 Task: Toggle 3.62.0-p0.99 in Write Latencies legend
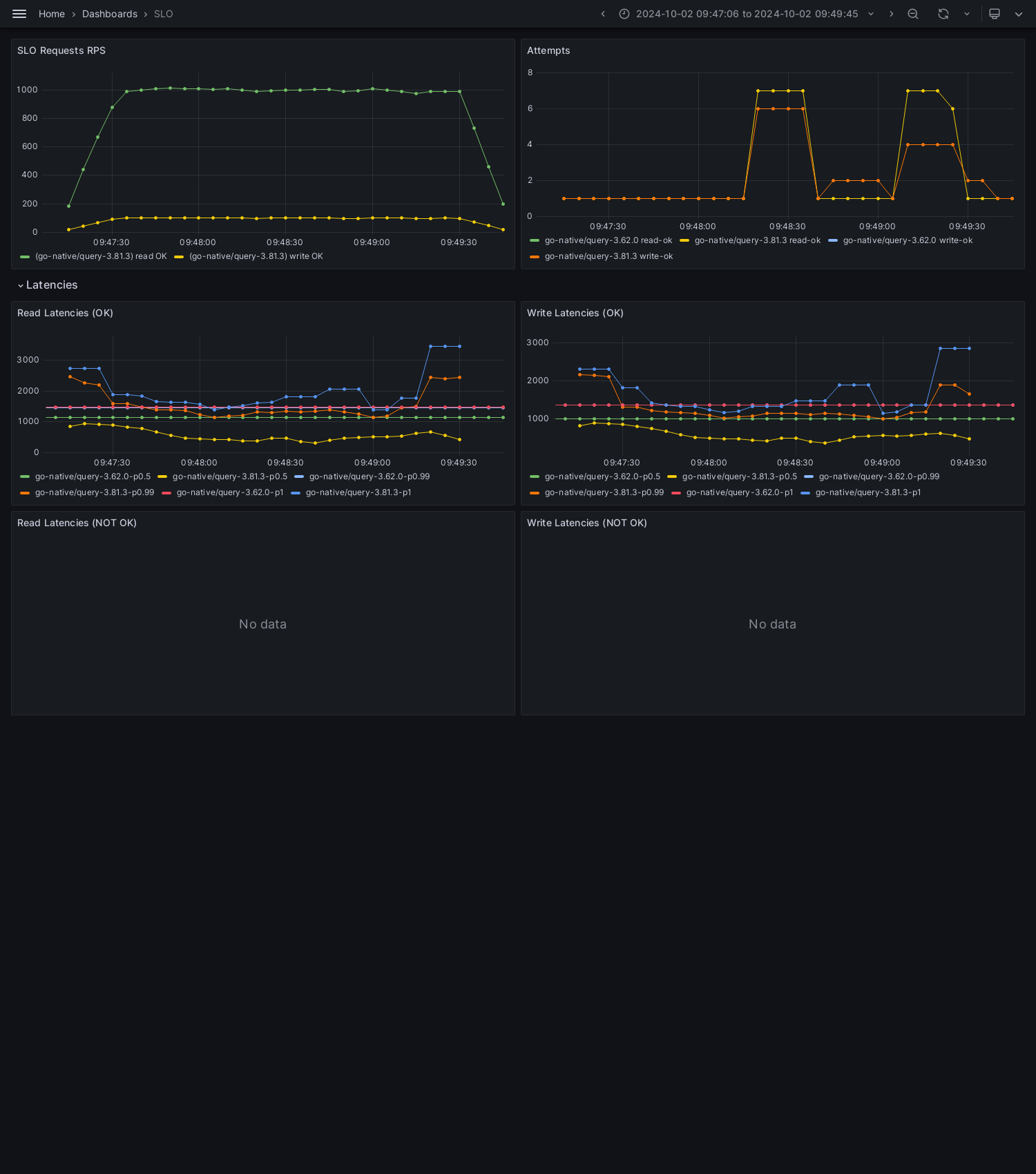[x=879, y=477]
